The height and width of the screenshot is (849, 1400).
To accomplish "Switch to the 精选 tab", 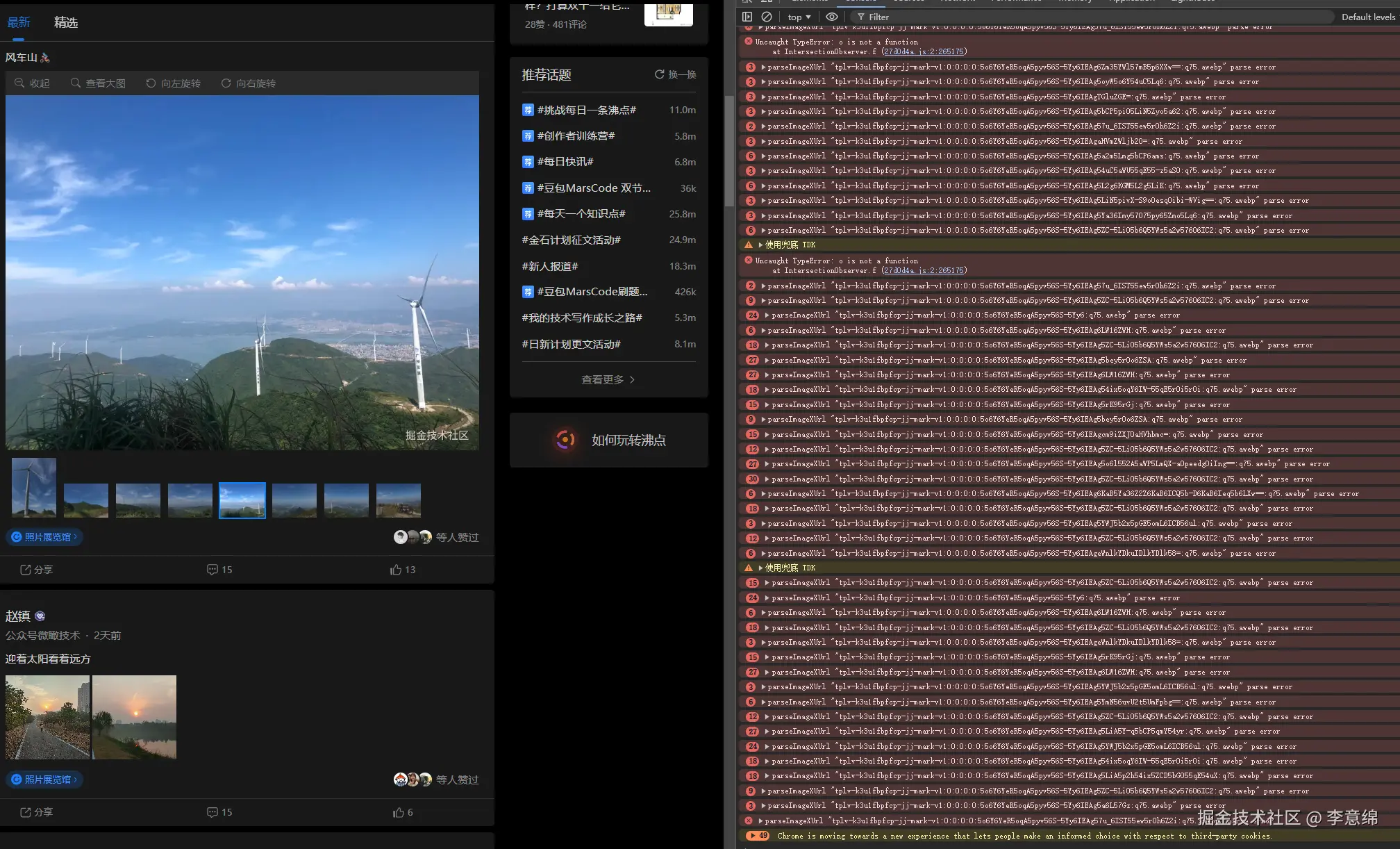I will click(x=66, y=22).
